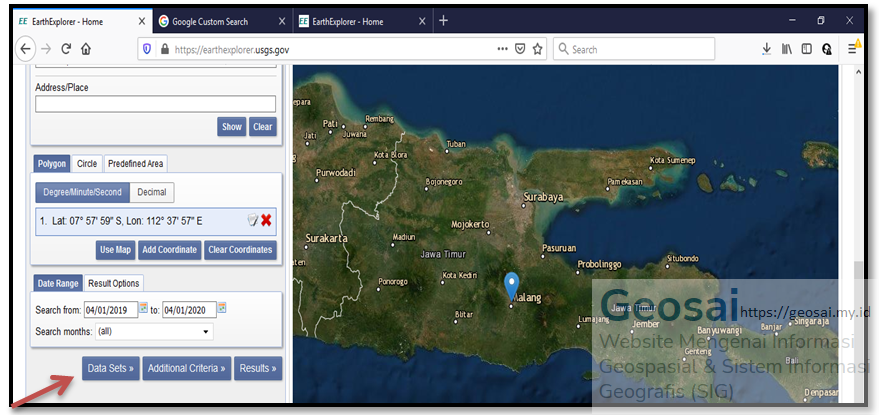The width and height of the screenshot is (879, 415).
Task: Click the Show button
Action: click(232, 127)
